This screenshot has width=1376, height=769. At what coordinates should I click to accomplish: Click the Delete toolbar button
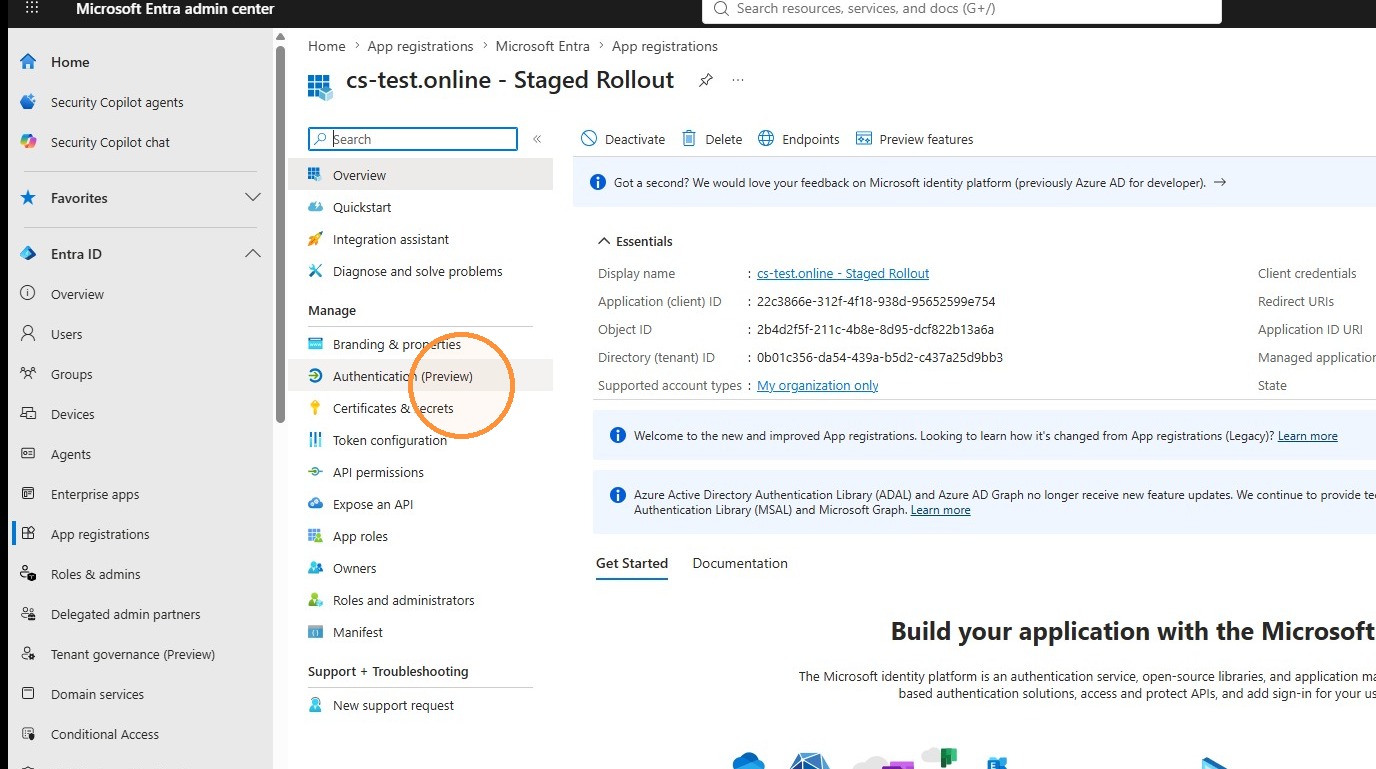[712, 139]
